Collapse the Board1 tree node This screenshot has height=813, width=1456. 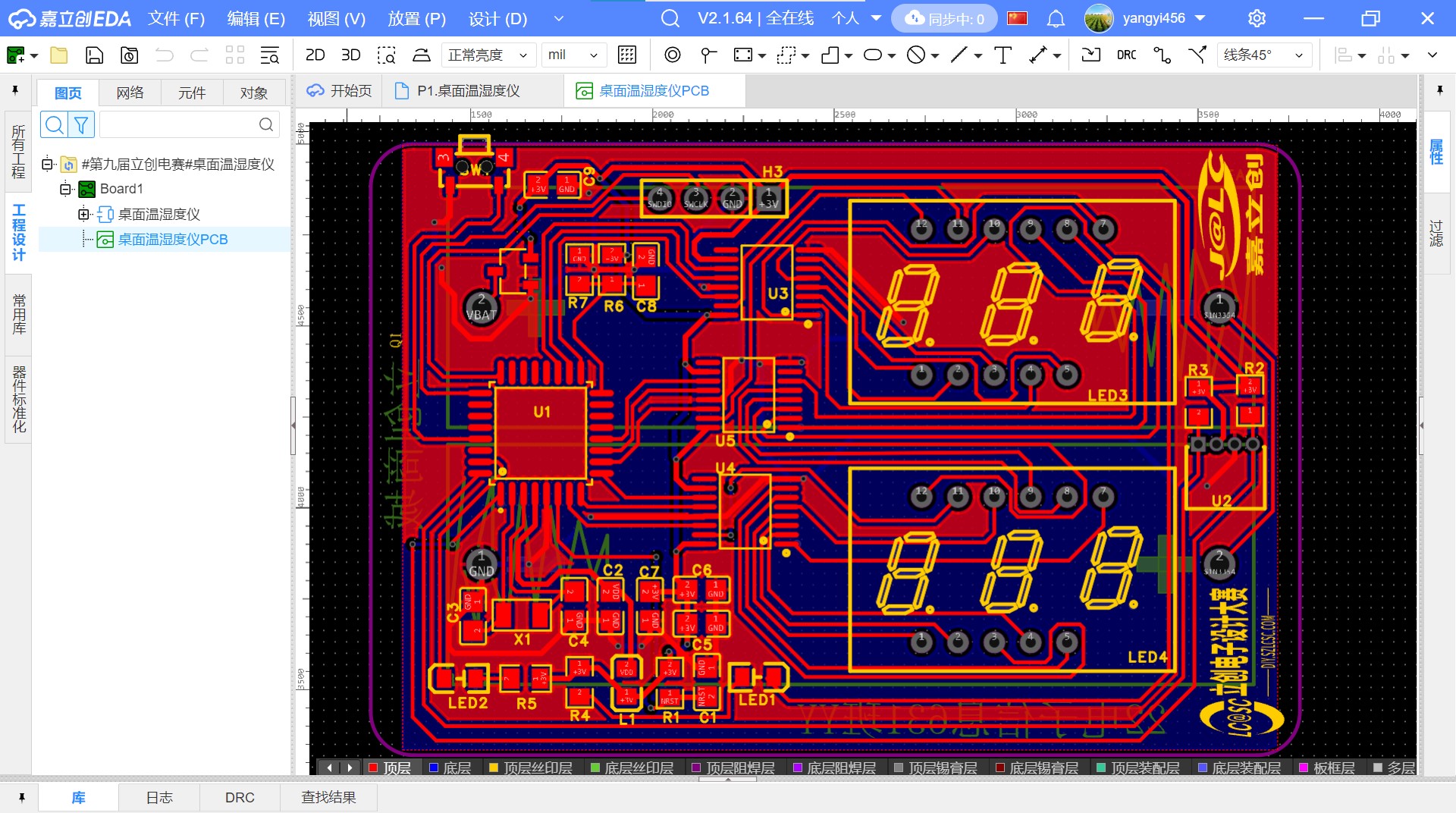[65, 189]
